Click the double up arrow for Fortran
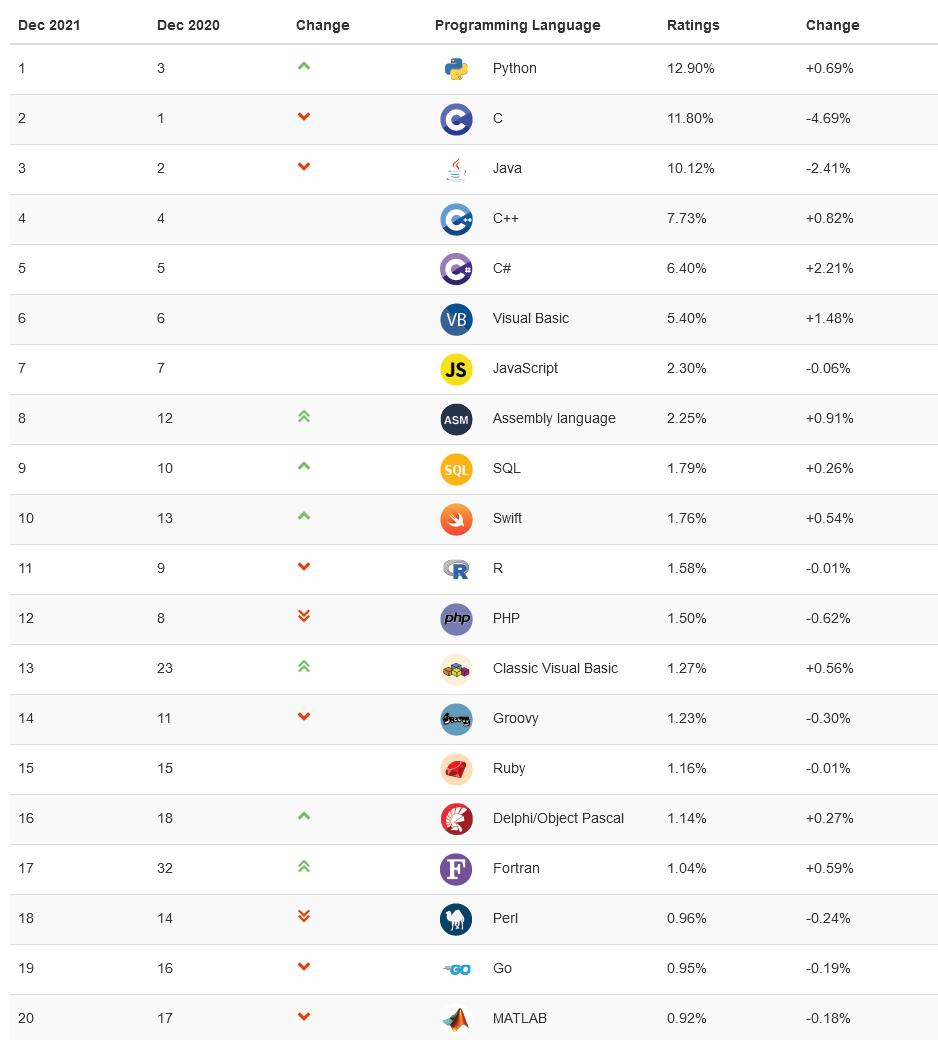Viewport: 938px width, 1040px height. point(304,867)
